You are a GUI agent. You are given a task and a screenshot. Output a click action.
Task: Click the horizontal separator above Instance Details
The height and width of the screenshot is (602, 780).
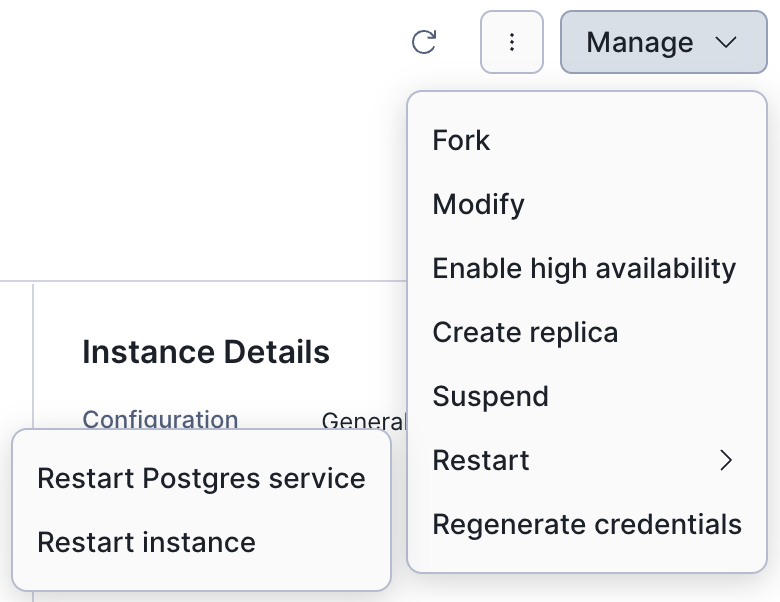(200, 281)
